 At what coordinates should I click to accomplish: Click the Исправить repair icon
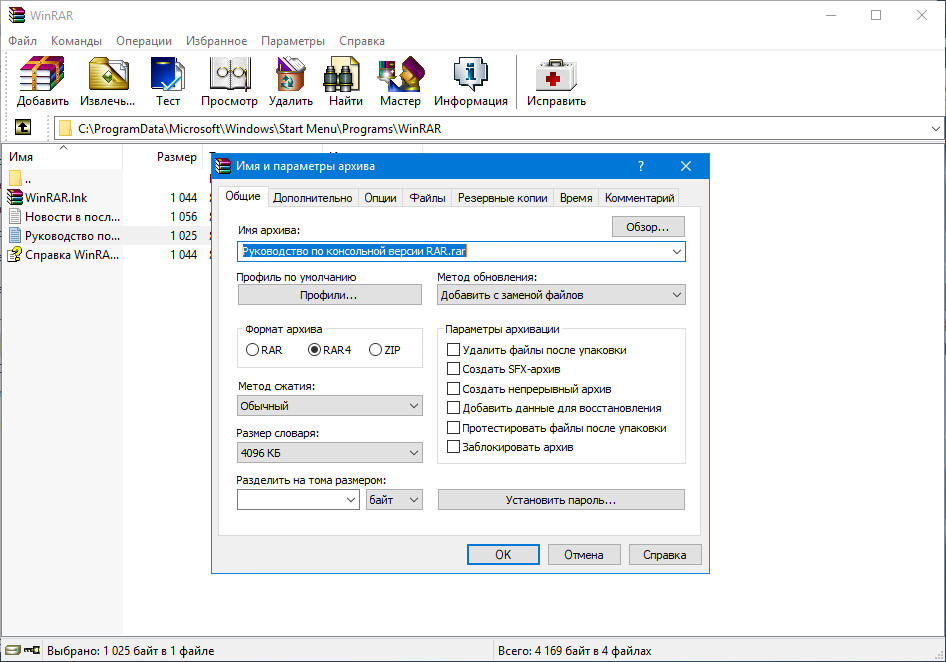click(x=556, y=76)
